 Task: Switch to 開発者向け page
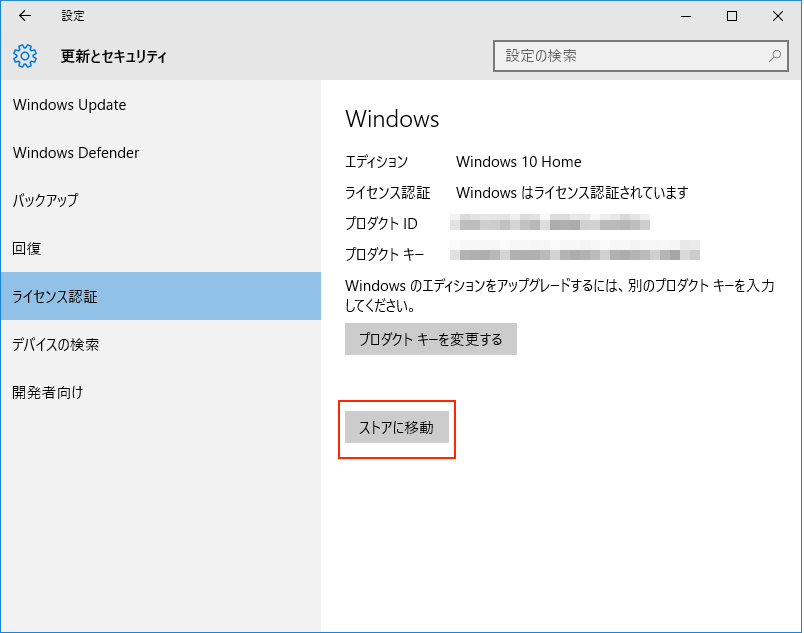[x=48, y=393]
